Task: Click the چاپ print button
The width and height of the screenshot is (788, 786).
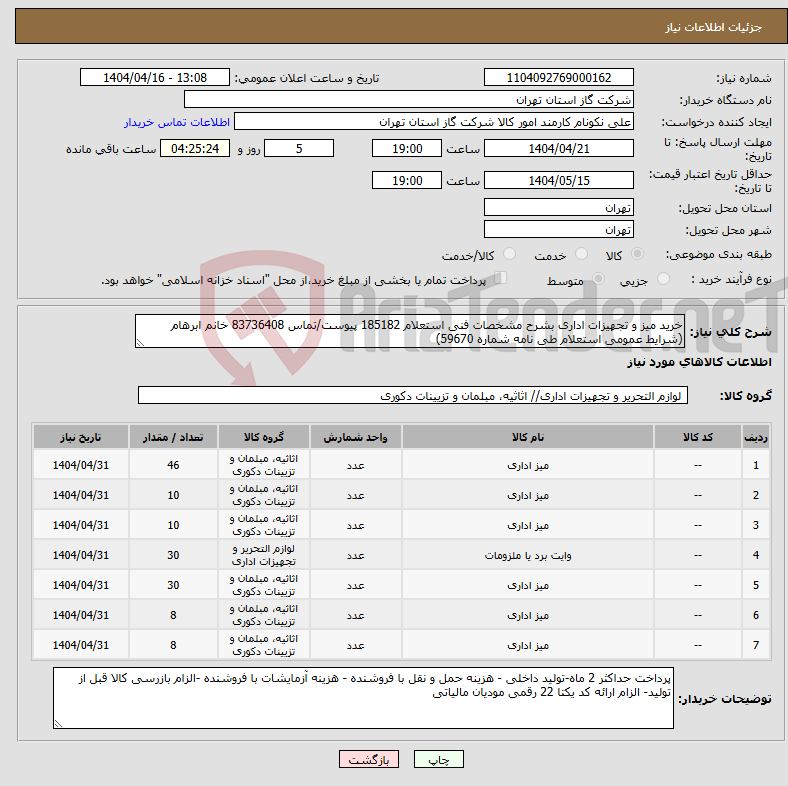Action: click(x=438, y=759)
